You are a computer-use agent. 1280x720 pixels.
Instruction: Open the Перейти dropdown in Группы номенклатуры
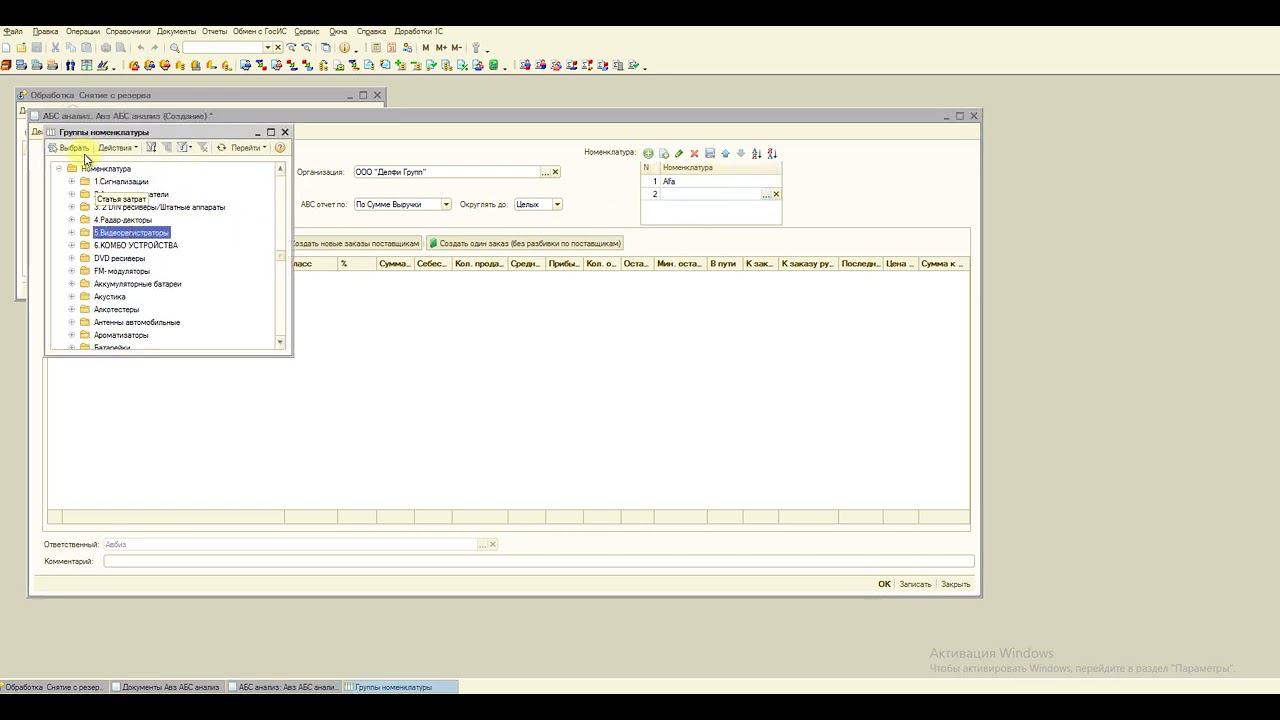click(x=248, y=148)
